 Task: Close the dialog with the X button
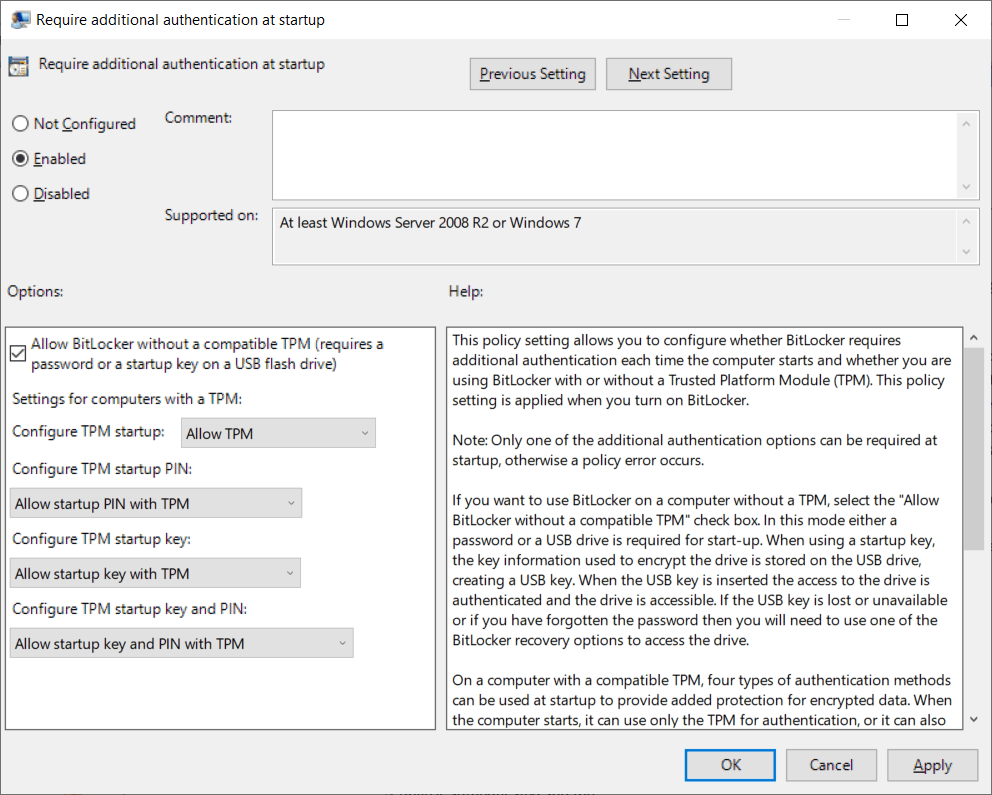point(960,20)
